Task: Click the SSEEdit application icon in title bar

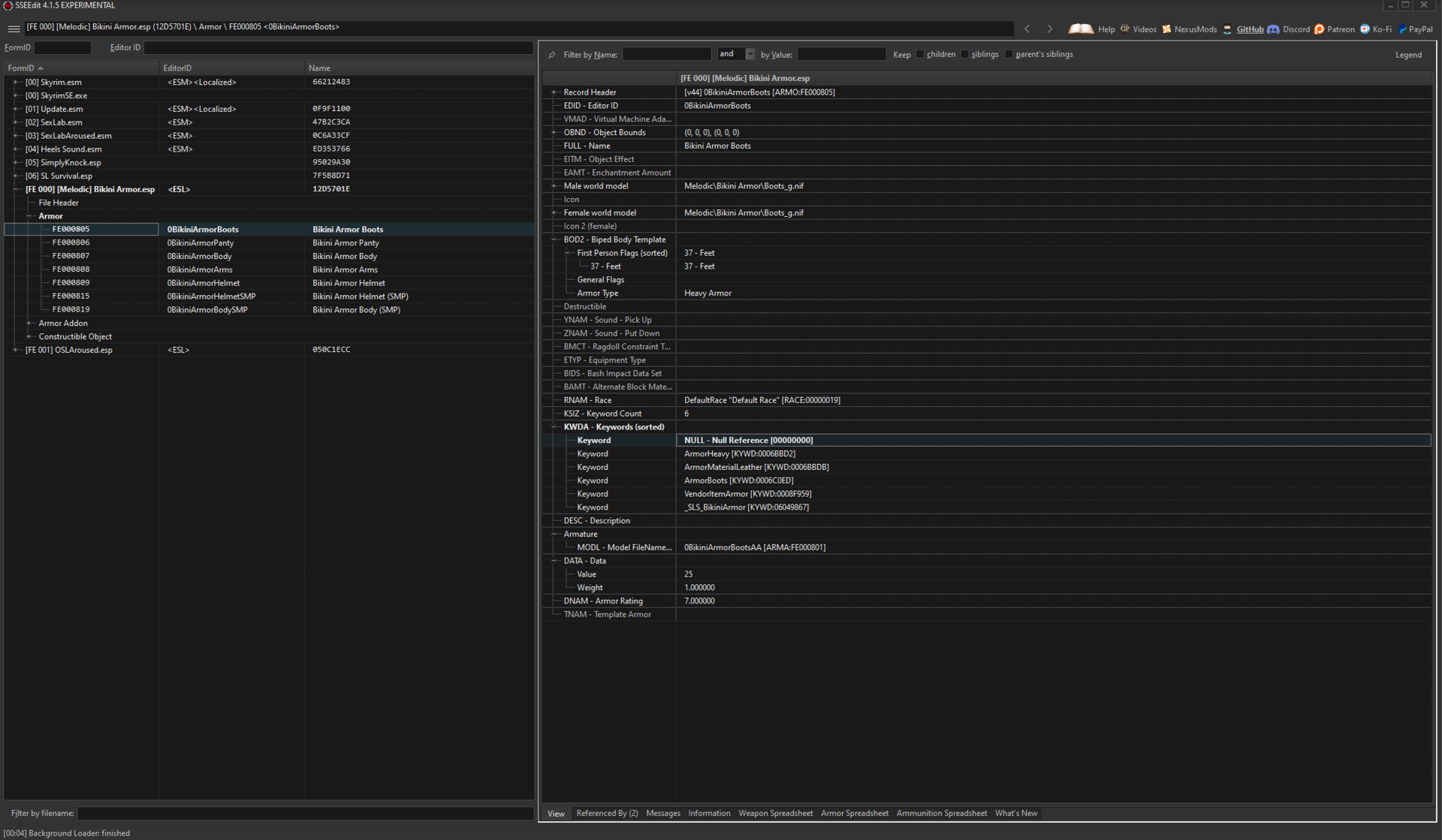Action: coord(8,5)
